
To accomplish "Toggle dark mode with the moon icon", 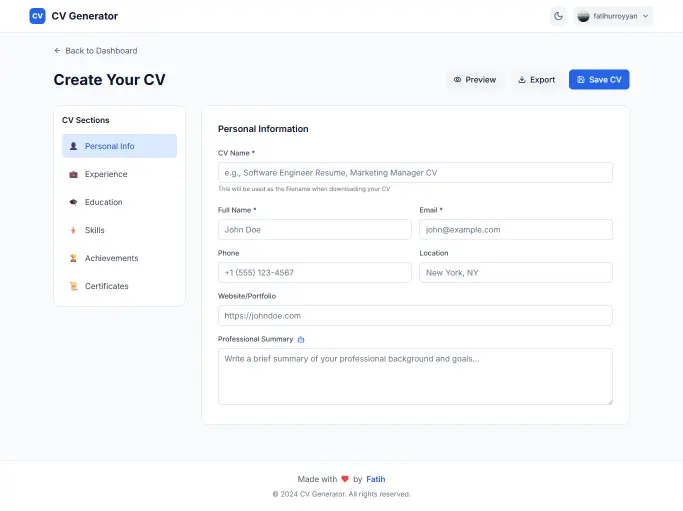I will coord(558,16).
